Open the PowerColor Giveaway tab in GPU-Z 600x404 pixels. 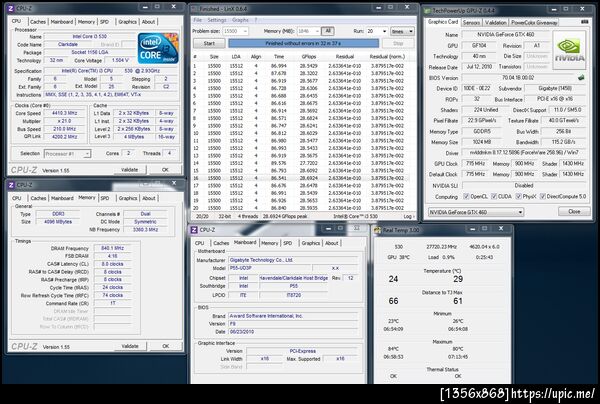pos(534,23)
